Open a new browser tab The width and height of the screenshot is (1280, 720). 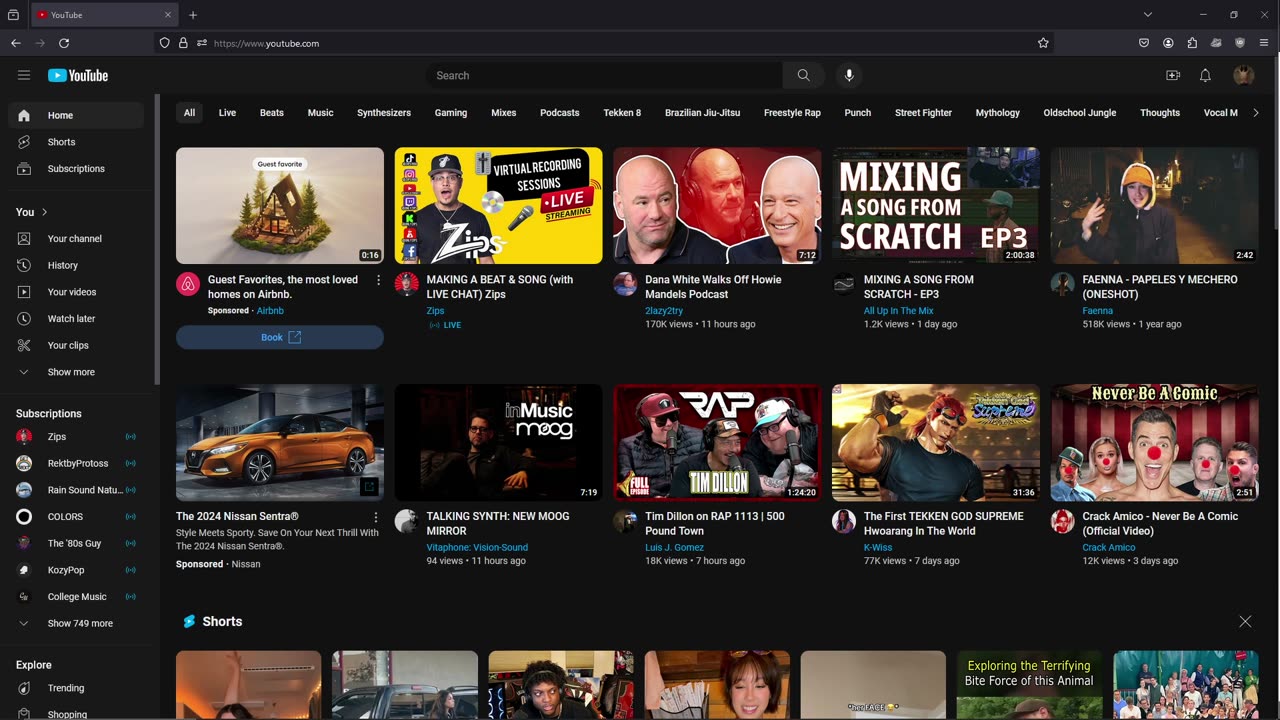[x=193, y=15]
